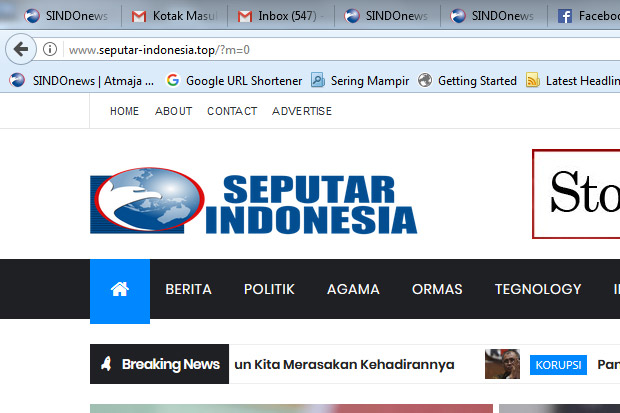The height and width of the screenshot is (413, 620).
Task: Click the Getting Started globe icon
Action: click(x=425, y=80)
